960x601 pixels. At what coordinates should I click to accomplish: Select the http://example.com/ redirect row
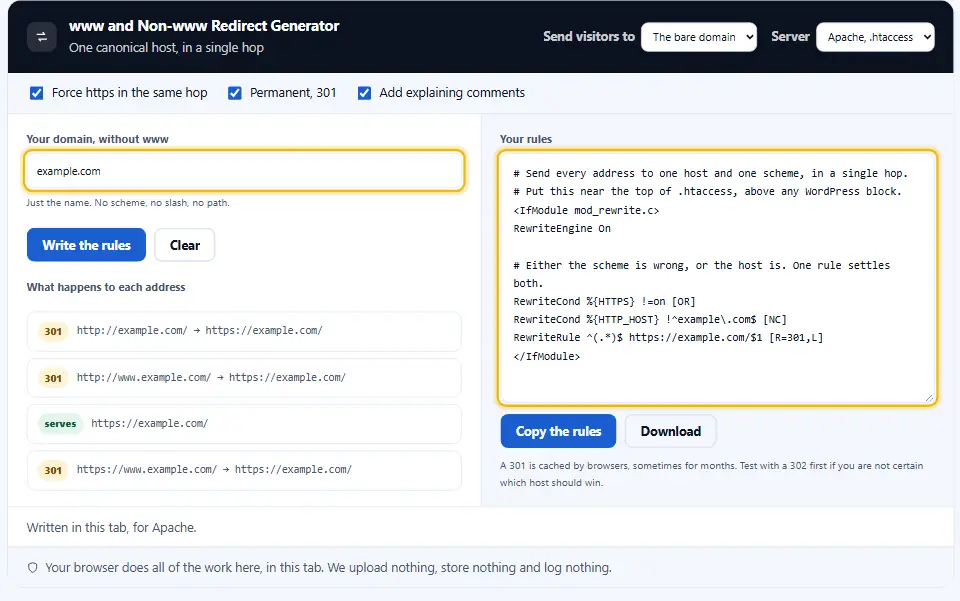244,331
